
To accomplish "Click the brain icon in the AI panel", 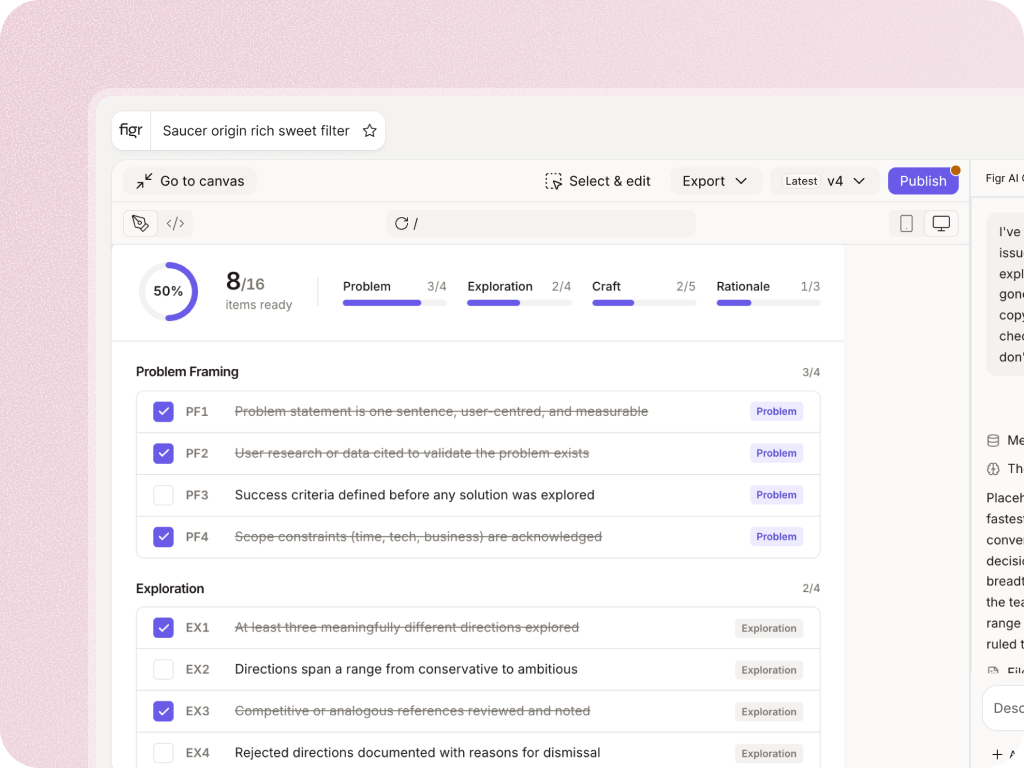I will point(993,468).
